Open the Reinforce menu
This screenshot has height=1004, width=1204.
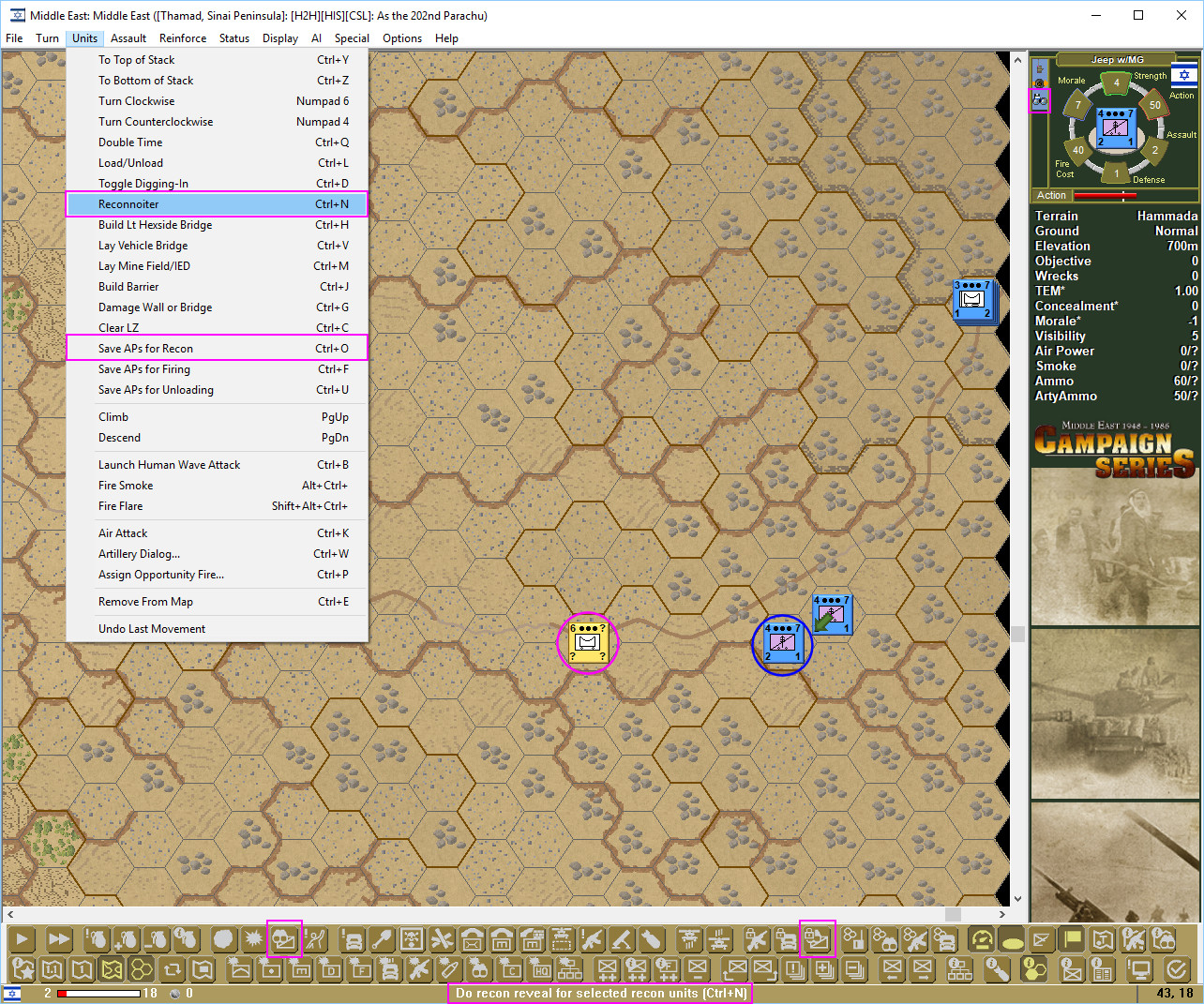[183, 38]
